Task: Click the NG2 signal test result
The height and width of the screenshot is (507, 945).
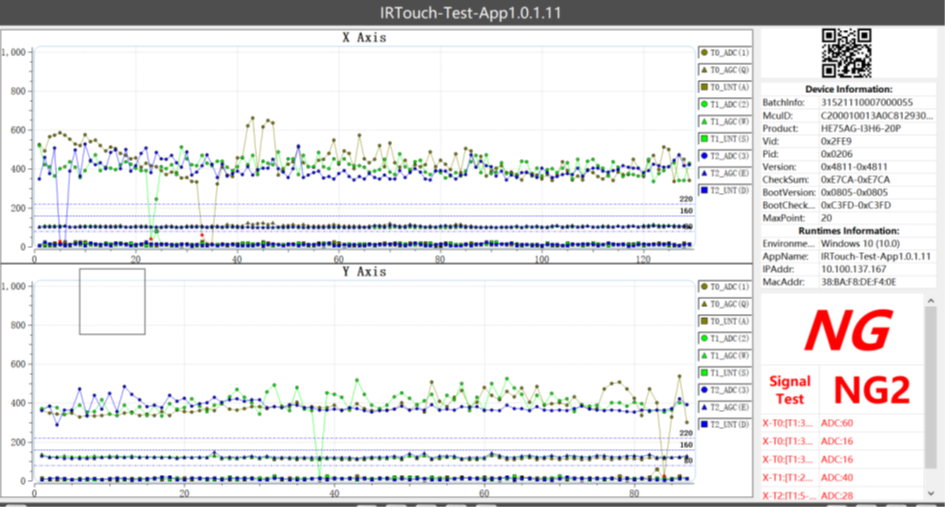Action: (871, 390)
